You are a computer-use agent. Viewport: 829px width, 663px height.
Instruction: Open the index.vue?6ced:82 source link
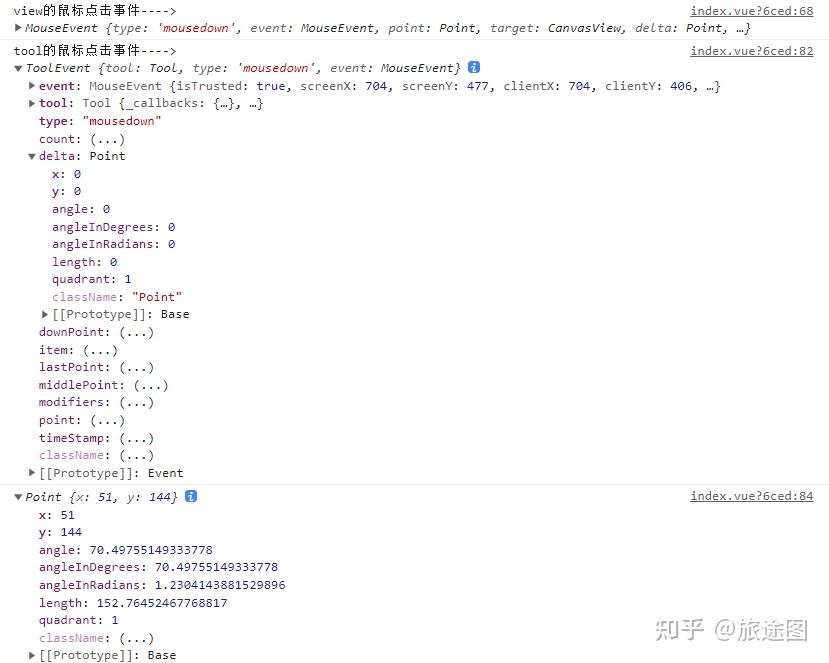[751, 50]
